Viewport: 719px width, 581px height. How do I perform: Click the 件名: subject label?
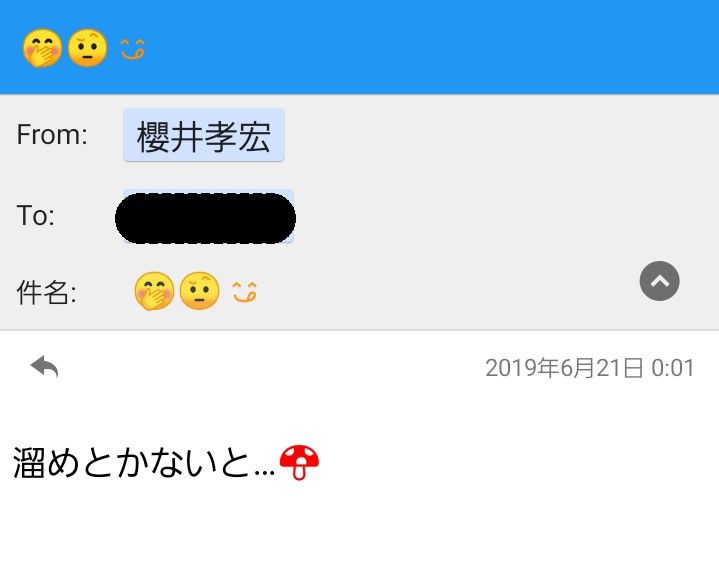pyautogui.click(x=46, y=292)
